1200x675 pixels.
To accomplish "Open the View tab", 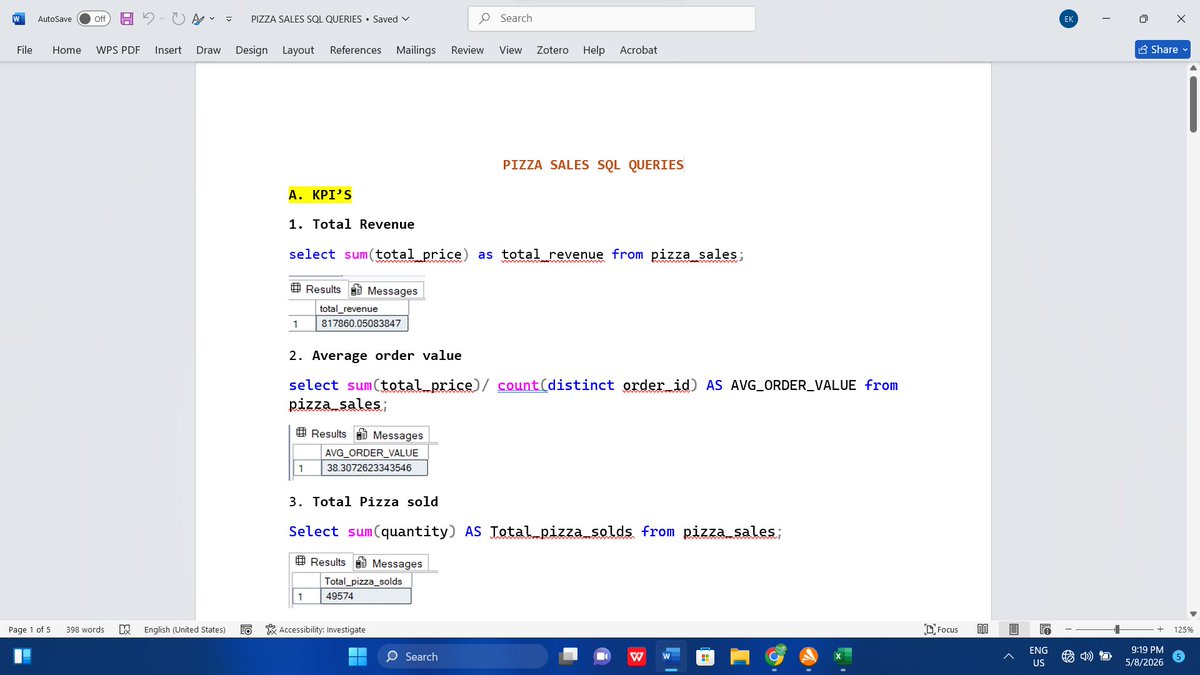I will [510, 50].
